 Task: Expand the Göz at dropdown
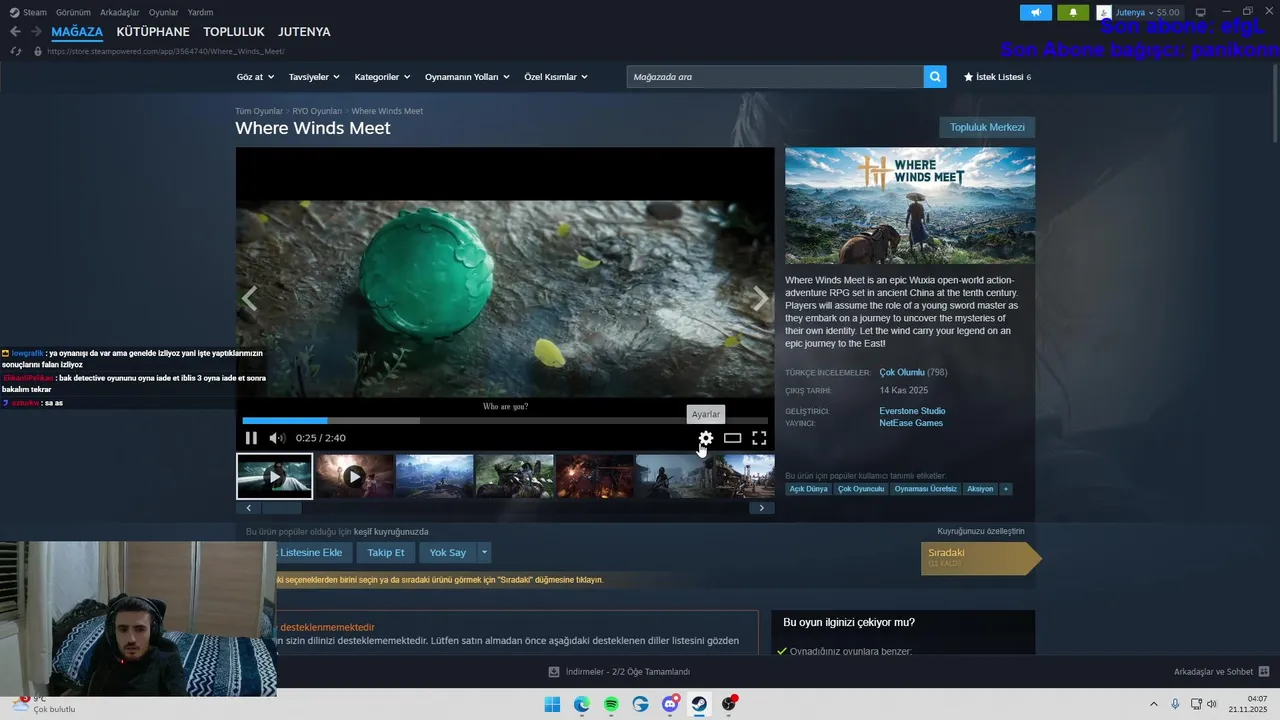coord(255,77)
